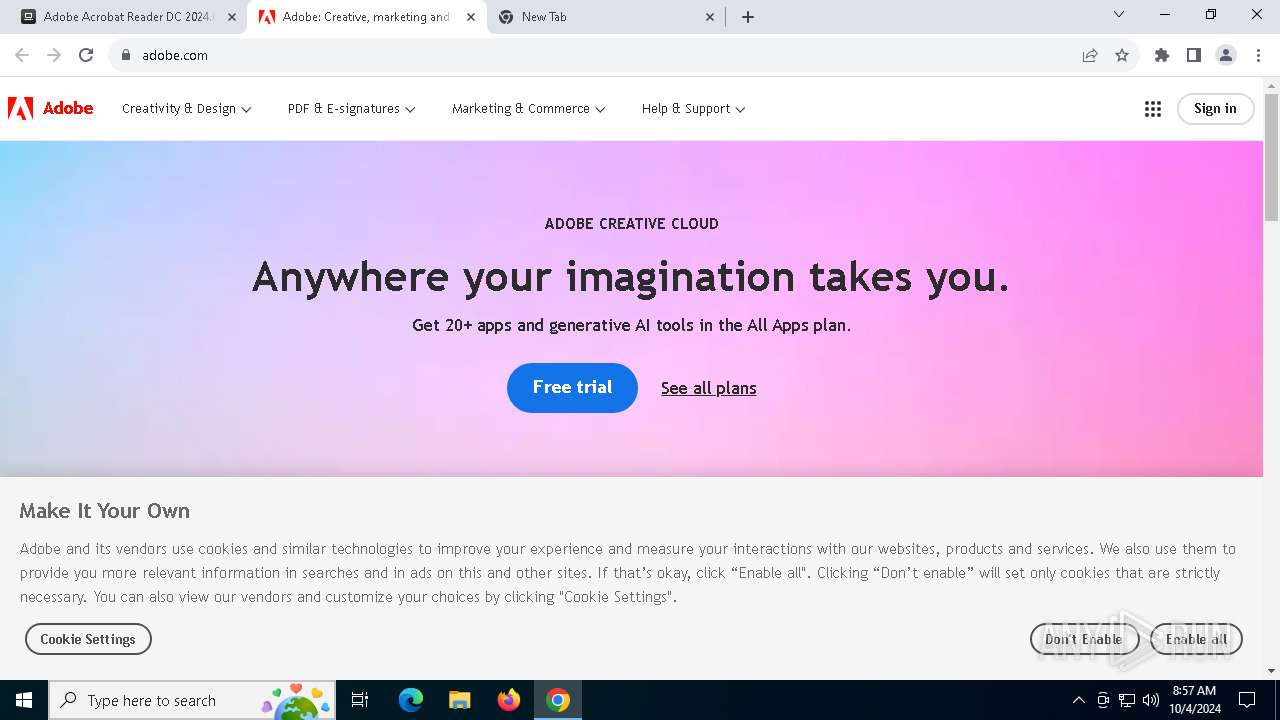Follow the See all plans link
This screenshot has height=720, width=1280.
(708, 388)
